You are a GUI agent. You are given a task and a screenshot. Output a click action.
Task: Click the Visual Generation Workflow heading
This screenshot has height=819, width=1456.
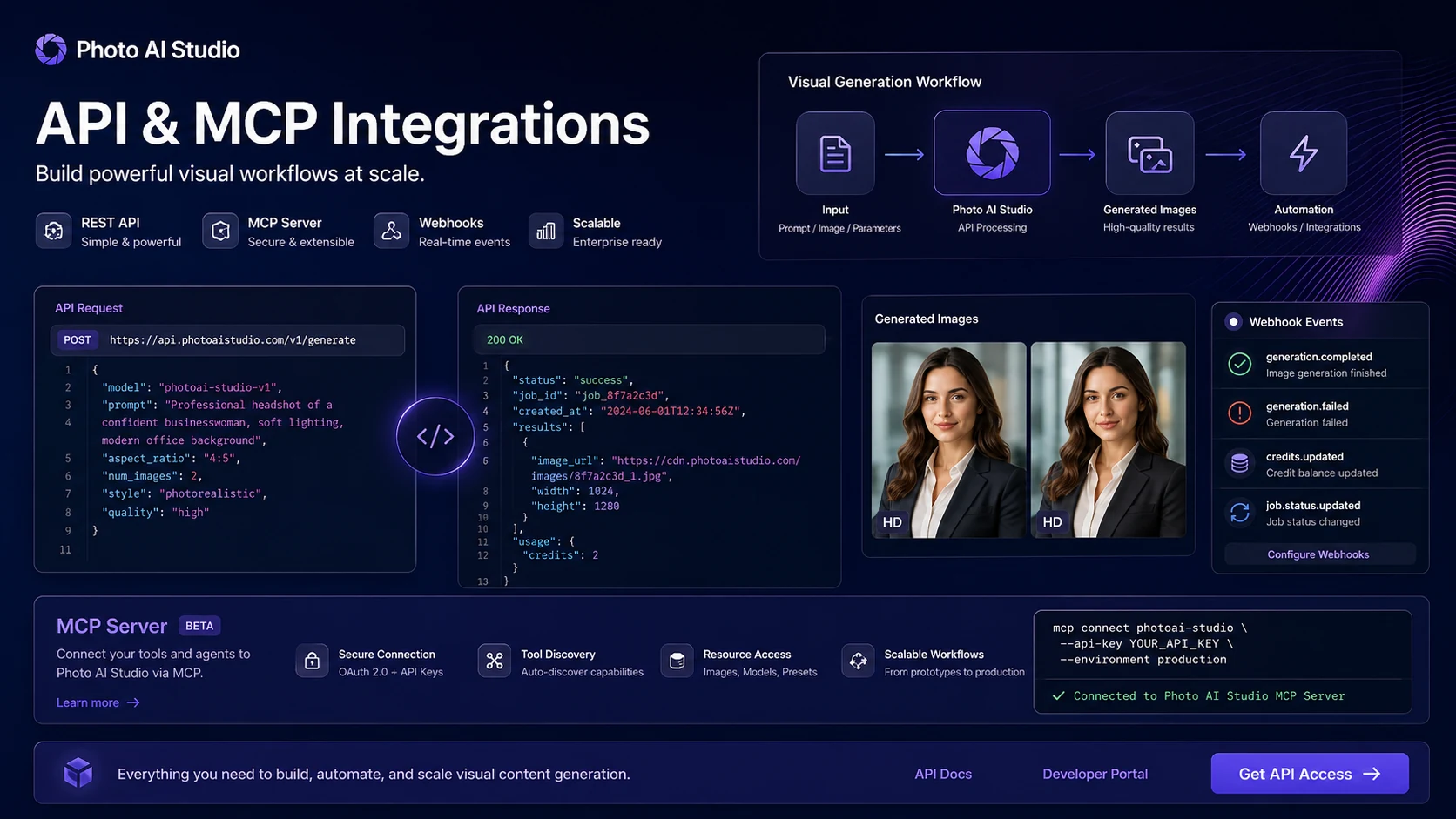tap(885, 82)
